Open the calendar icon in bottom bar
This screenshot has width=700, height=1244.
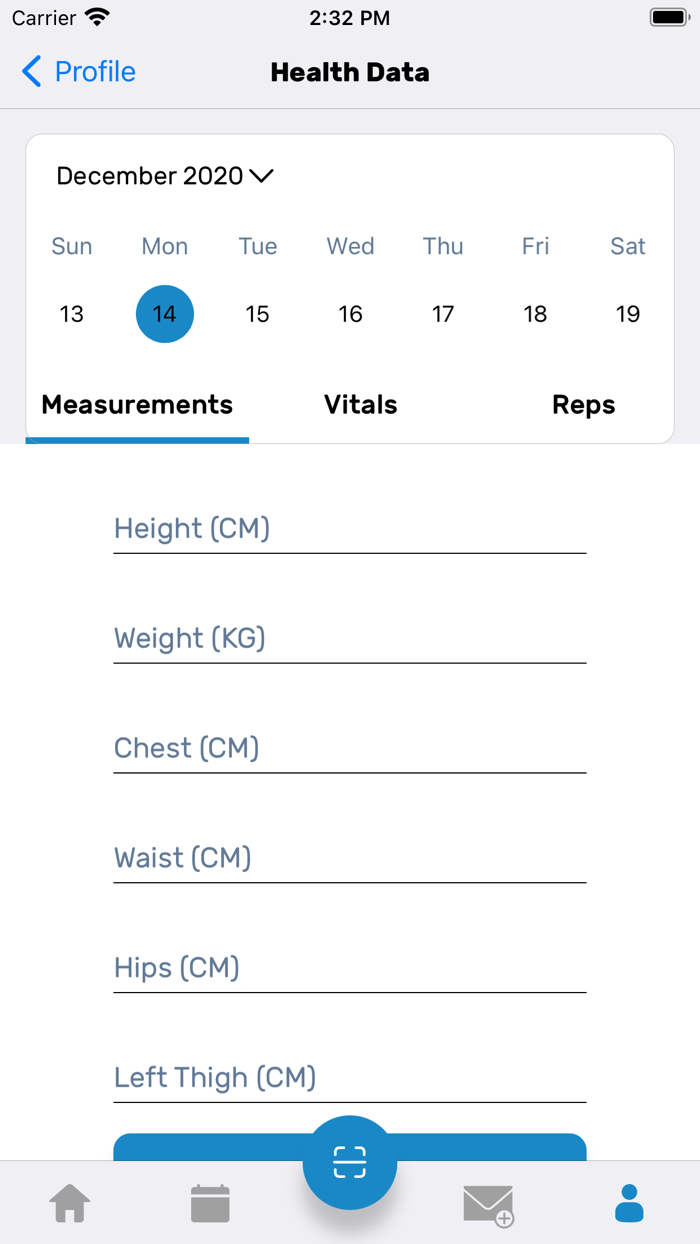tap(209, 1203)
